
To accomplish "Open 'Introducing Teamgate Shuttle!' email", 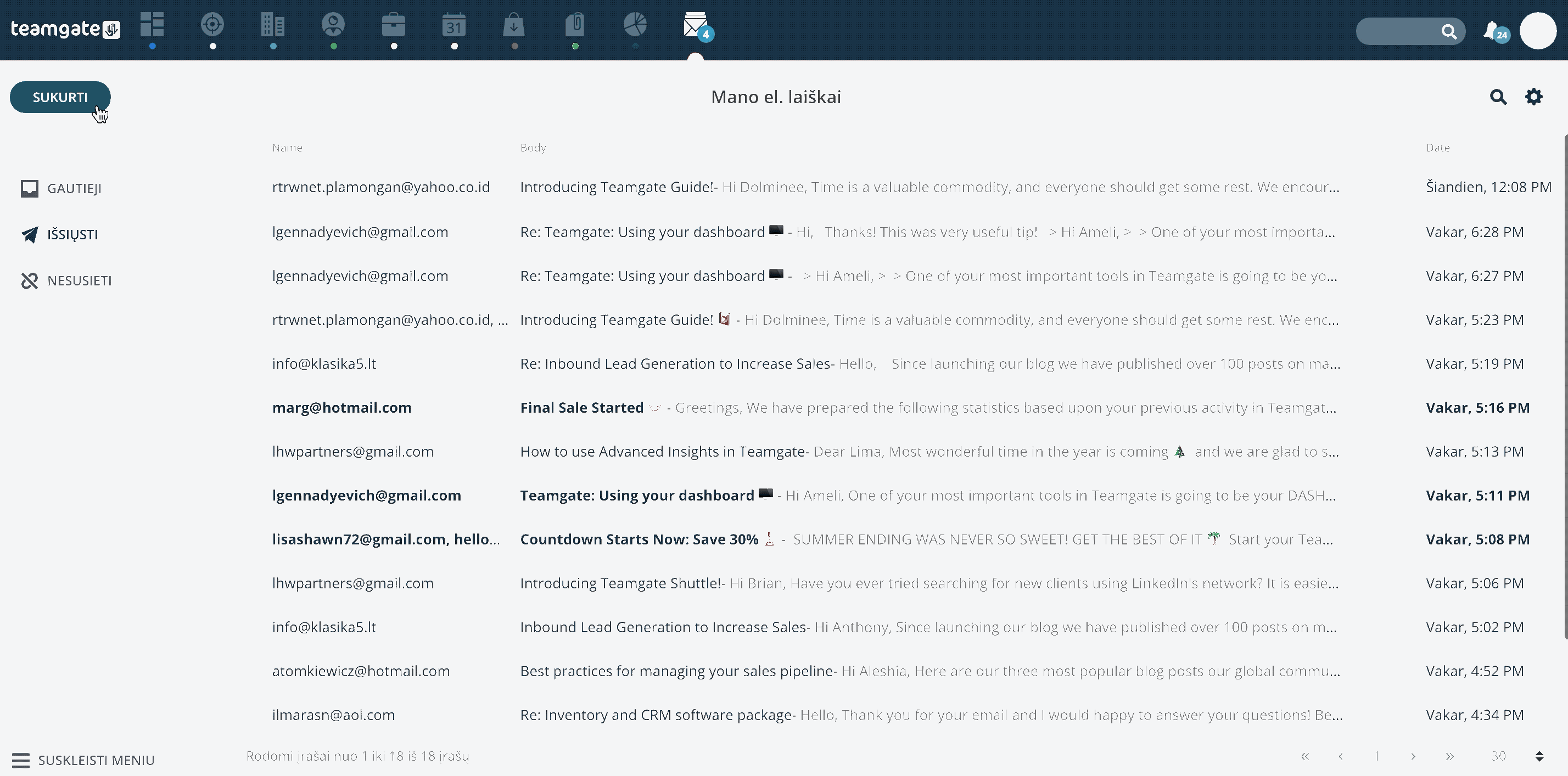I will click(901, 583).
